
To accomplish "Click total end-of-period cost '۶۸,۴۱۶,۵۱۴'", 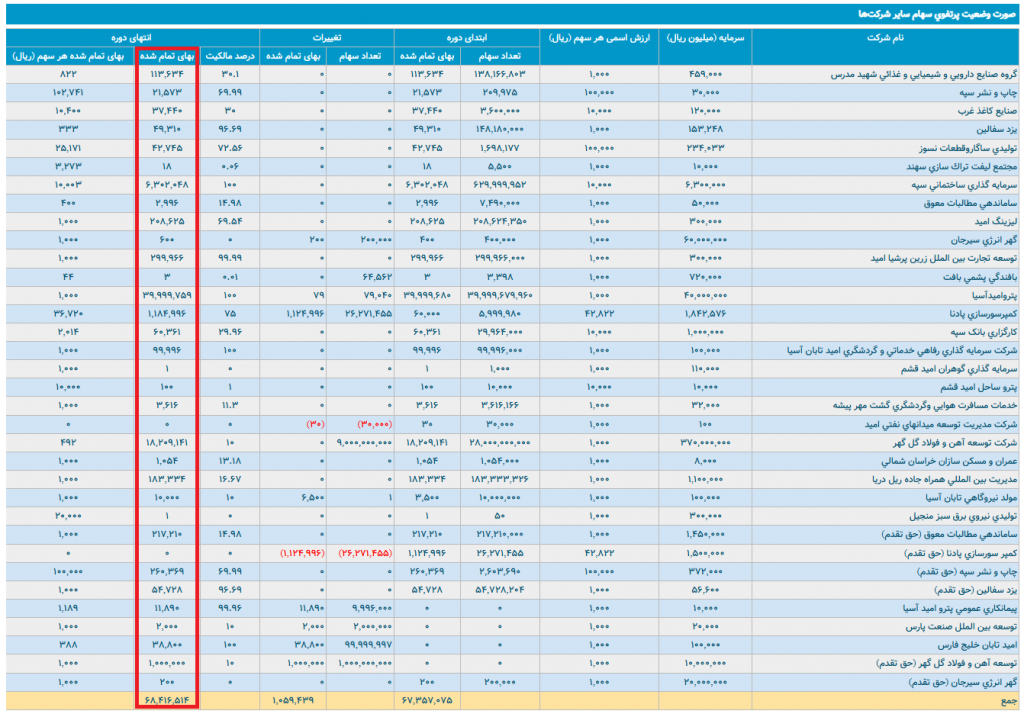I will [167, 700].
